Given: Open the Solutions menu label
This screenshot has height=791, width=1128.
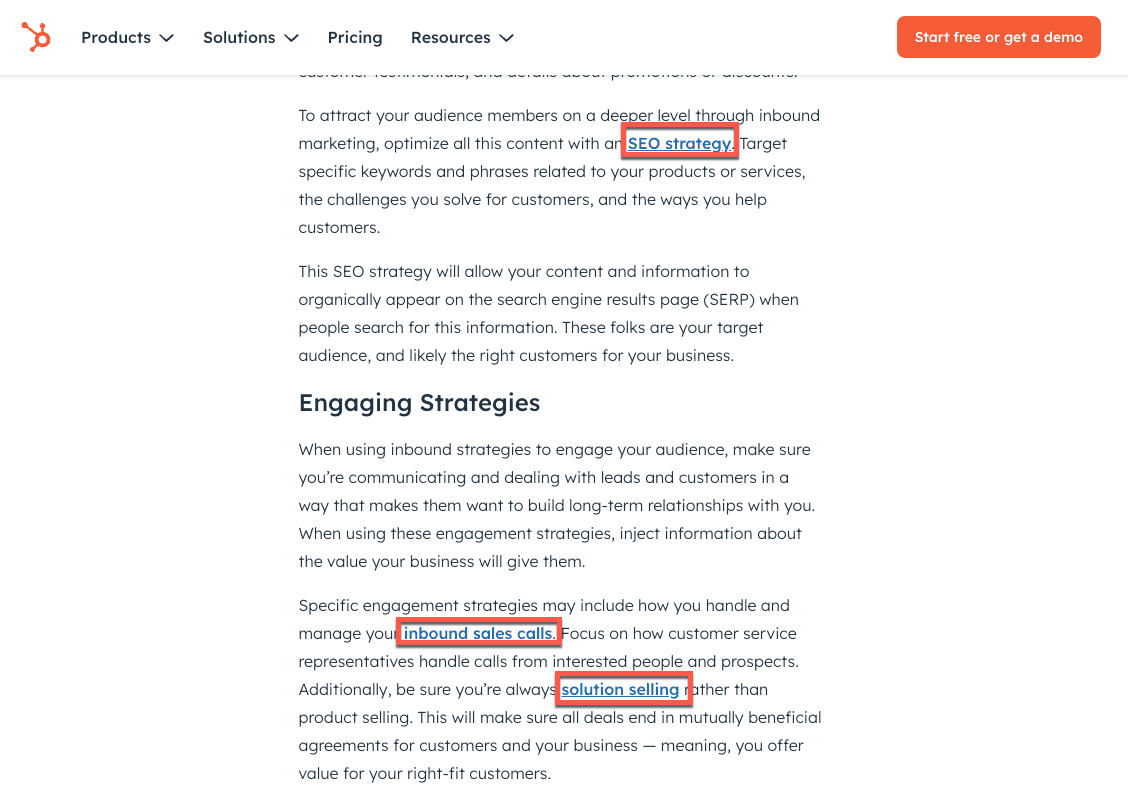Looking at the screenshot, I should tap(239, 38).
